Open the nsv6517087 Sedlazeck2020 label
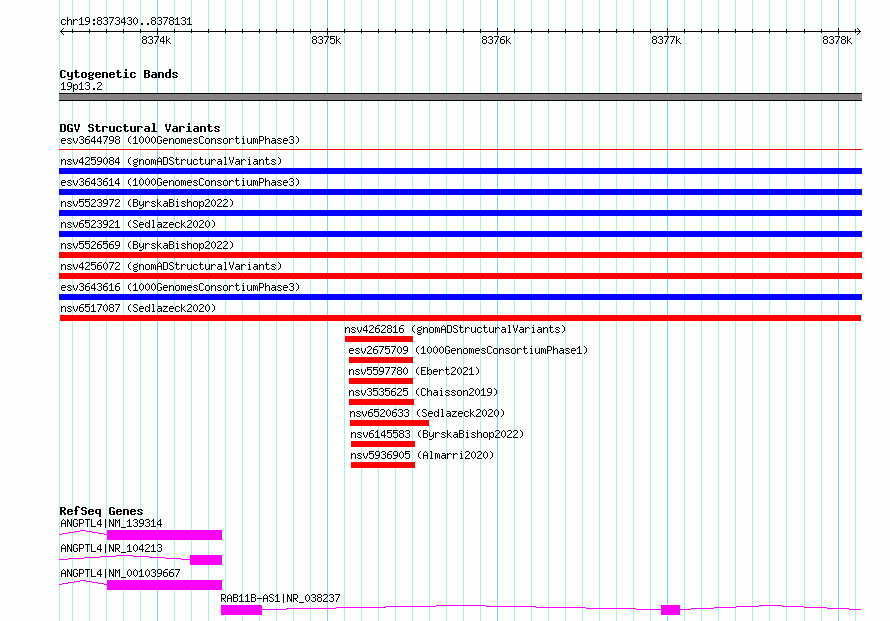The image size is (890, 621). pyautogui.click(x=138, y=308)
